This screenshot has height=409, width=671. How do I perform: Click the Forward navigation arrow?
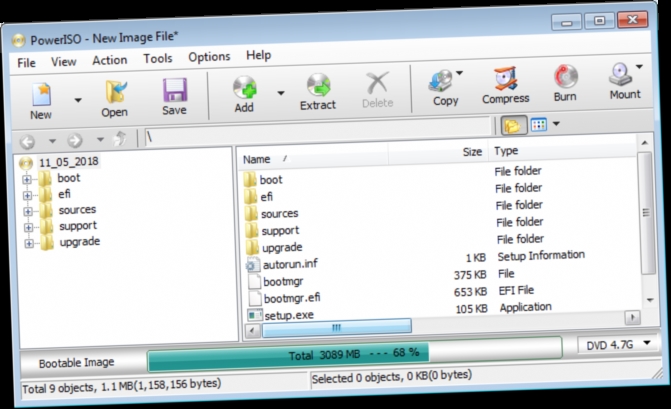point(75,140)
